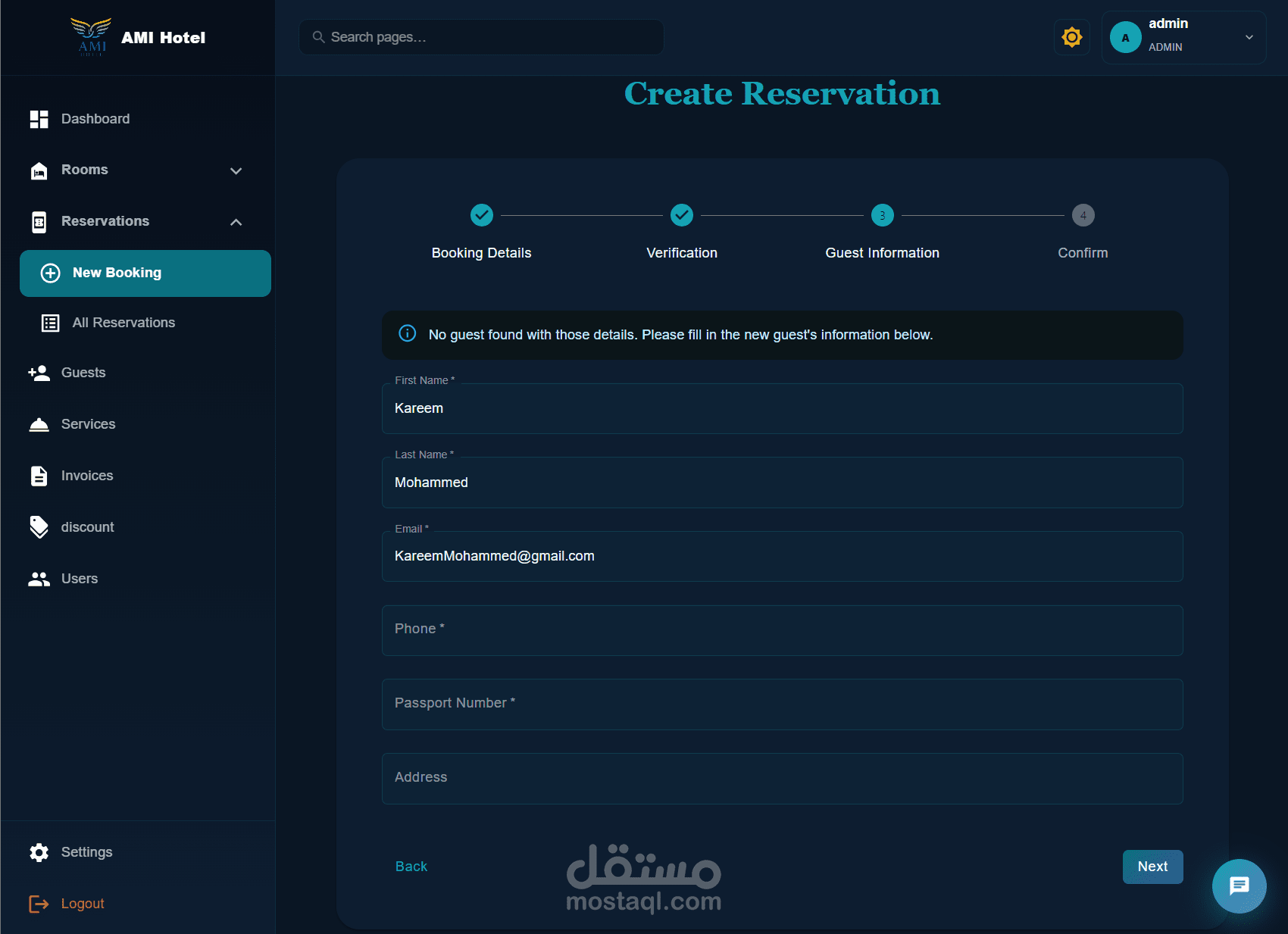The width and height of the screenshot is (1288, 934).
Task: Open the chat bubble widget
Action: (x=1239, y=886)
